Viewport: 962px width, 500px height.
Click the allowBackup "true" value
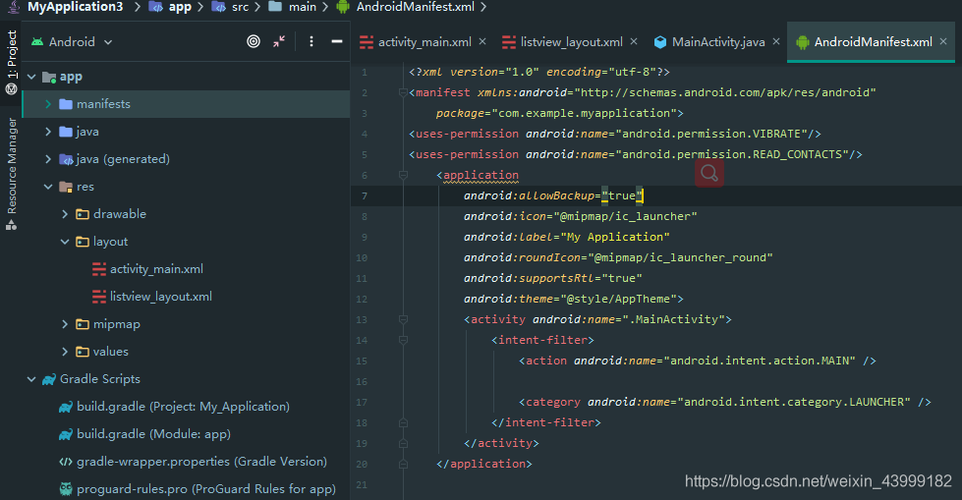click(621, 196)
